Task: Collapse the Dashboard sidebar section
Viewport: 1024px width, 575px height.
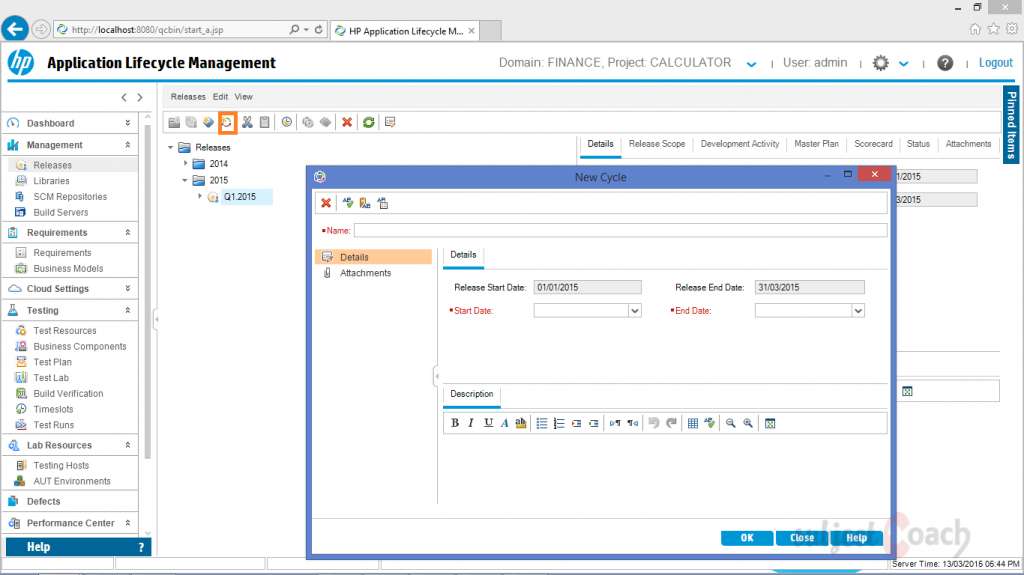Action: [x=127, y=123]
